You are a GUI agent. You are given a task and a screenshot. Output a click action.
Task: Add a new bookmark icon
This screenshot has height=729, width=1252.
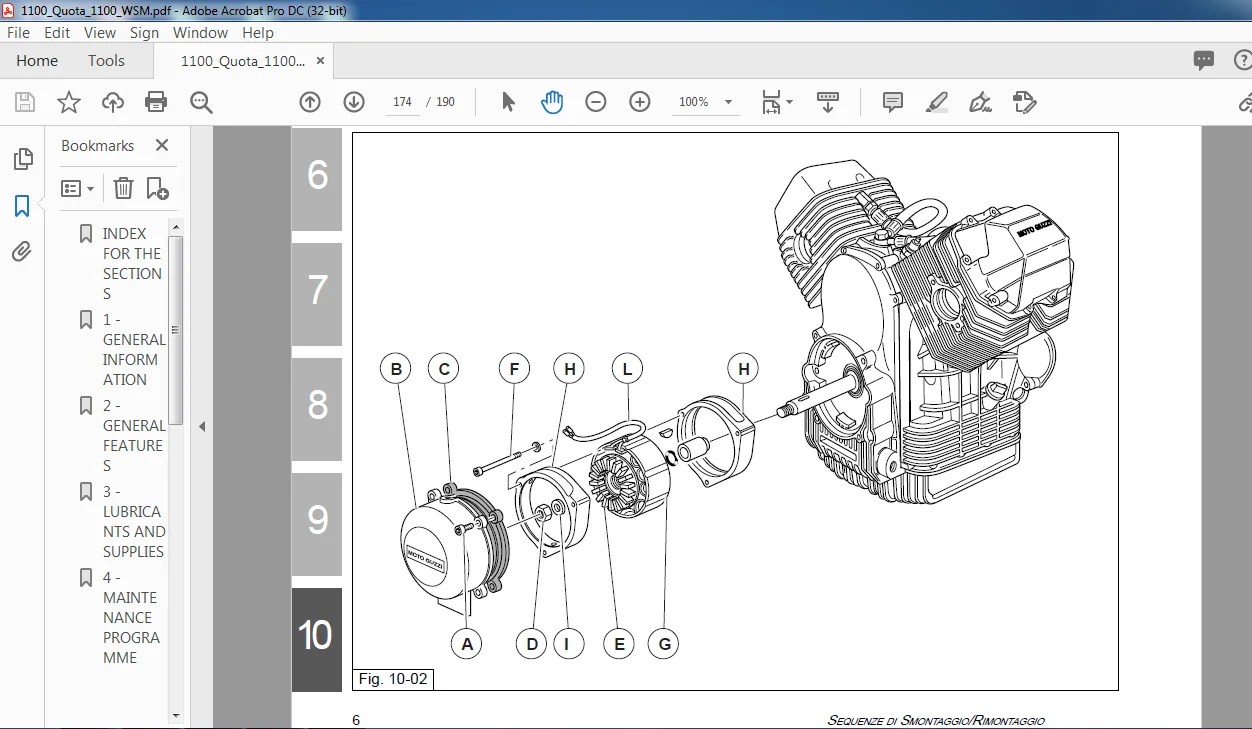[157, 188]
